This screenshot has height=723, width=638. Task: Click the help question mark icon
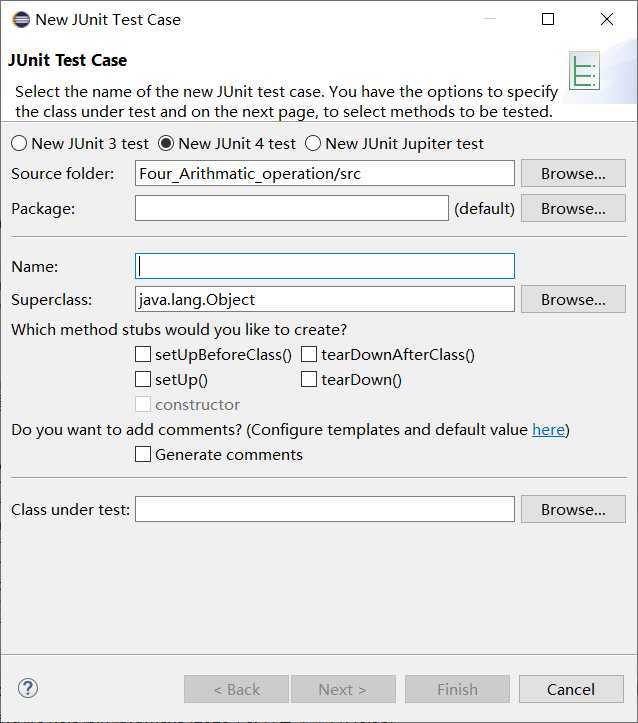pyautogui.click(x=28, y=688)
